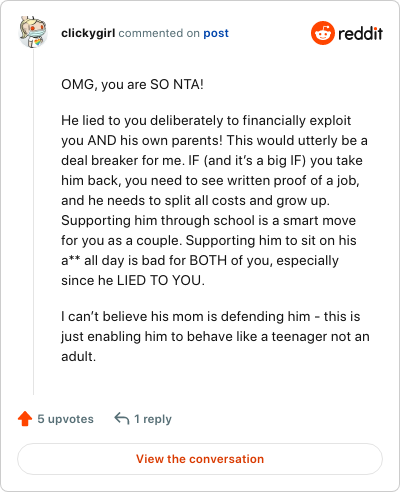
Task: Click the clickygirl avatar image
Action: 33,32
